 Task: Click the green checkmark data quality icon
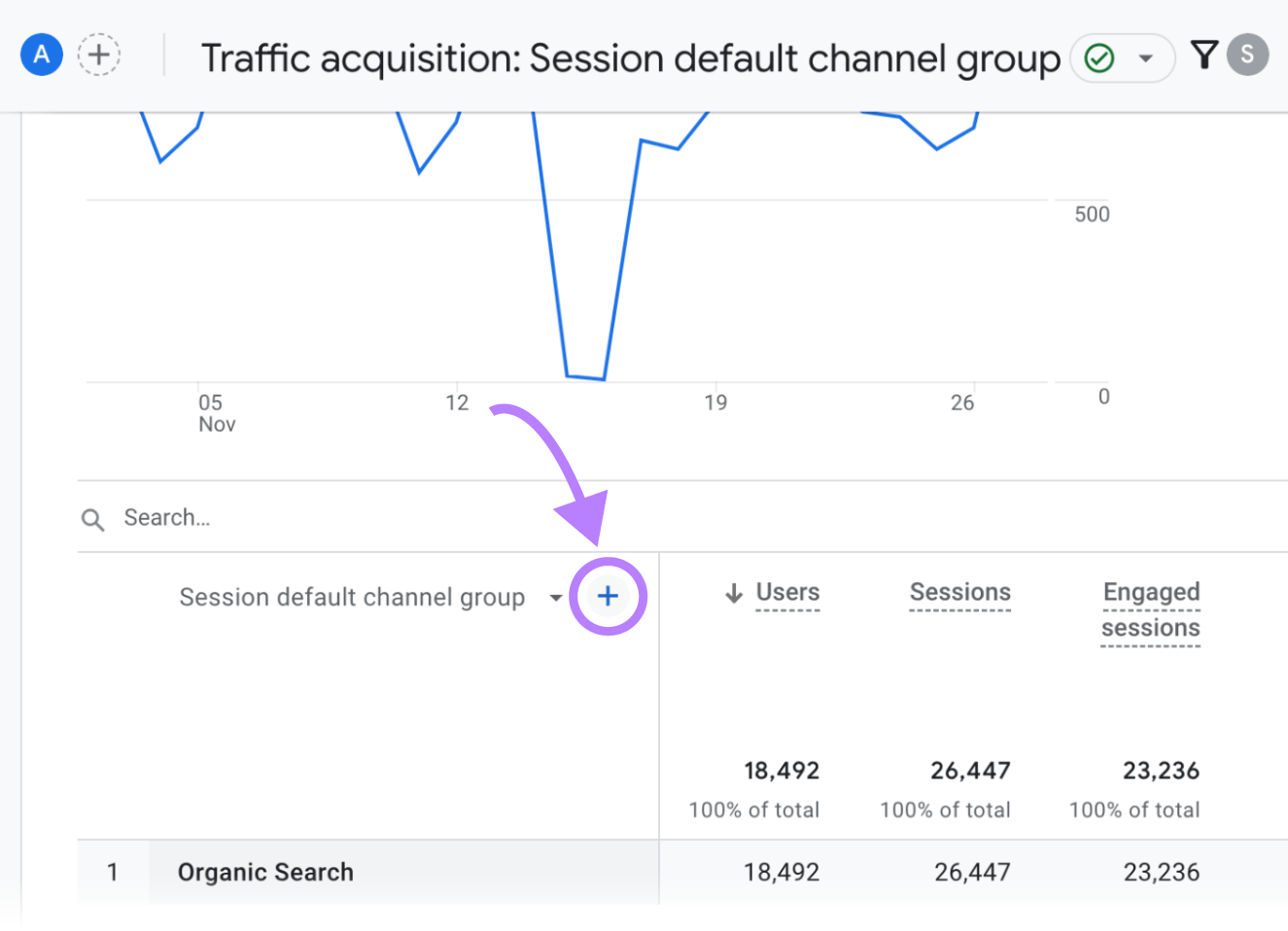tap(1098, 58)
